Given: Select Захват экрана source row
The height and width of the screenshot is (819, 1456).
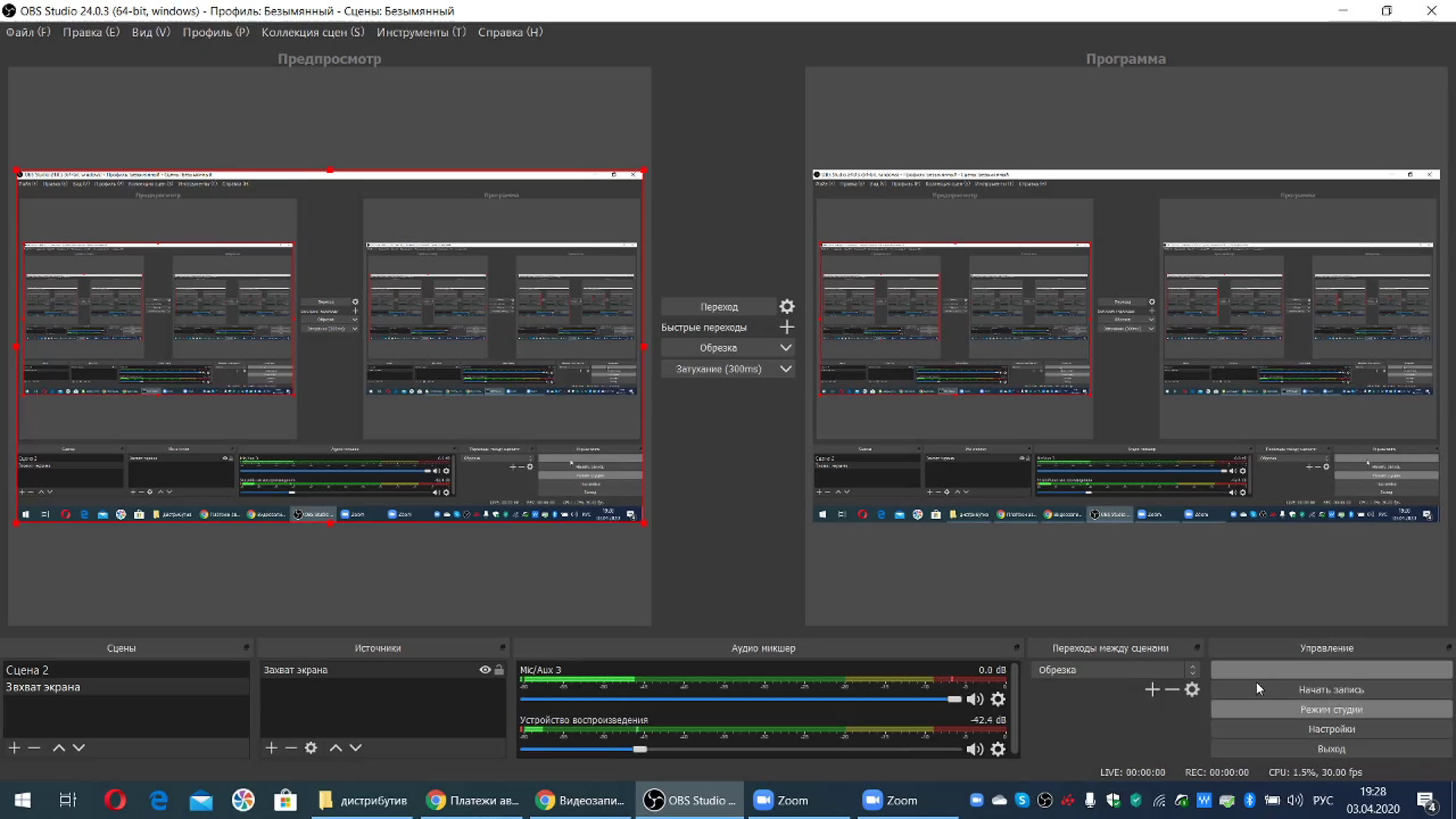Looking at the screenshot, I should (x=382, y=670).
